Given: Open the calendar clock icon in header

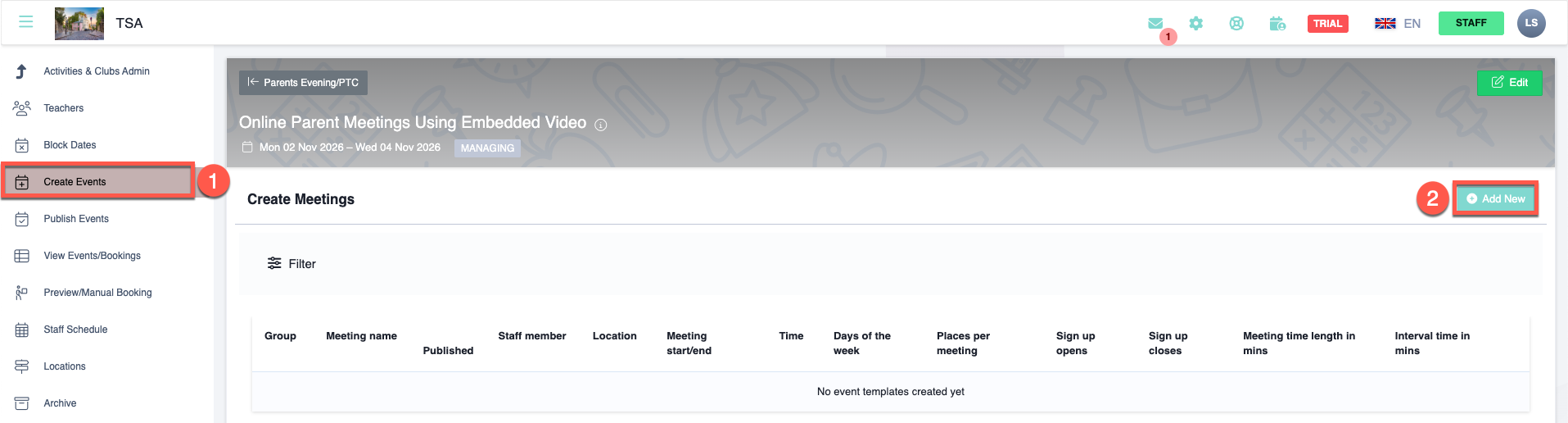Looking at the screenshot, I should click(1277, 23).
